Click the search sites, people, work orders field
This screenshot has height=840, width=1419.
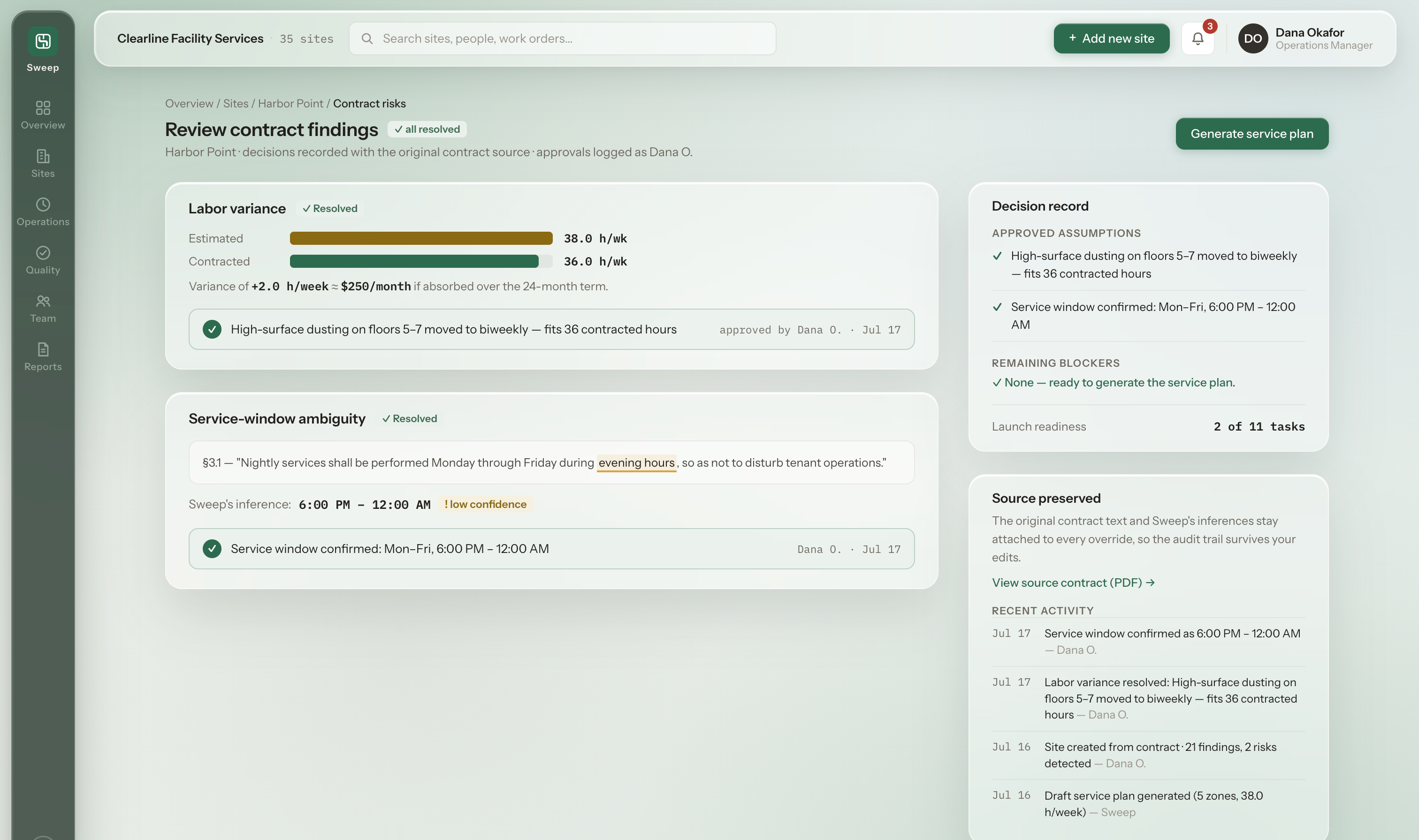tap(562, 38)
